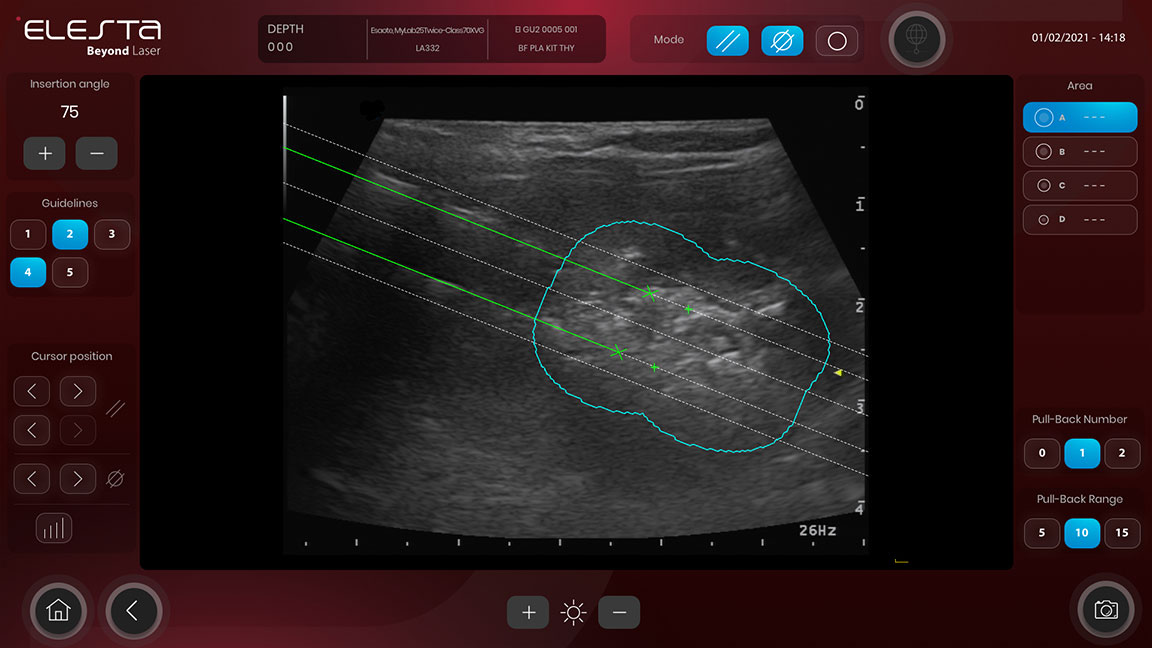The image size is (1152, 648).
Task: Toggle guideline 4
Action: pos(28,272)
